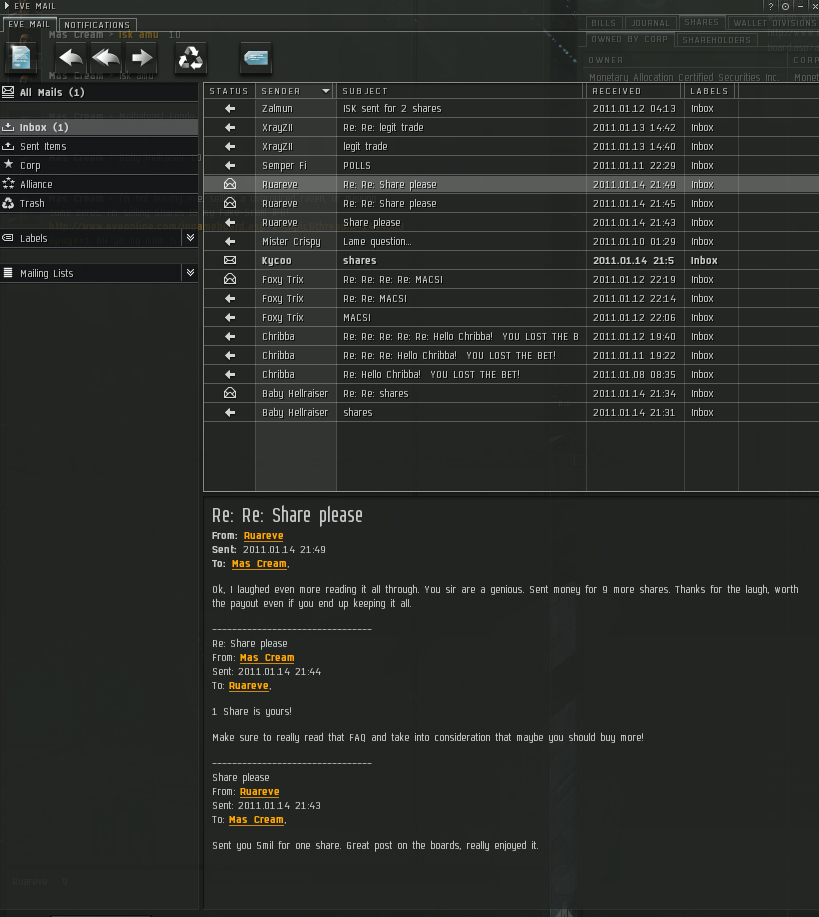The height and width of the screenshot is (917, 819).
Task: Open Chribba mail received 2011.01.12 19:40
Action: (x=511, y=337)
